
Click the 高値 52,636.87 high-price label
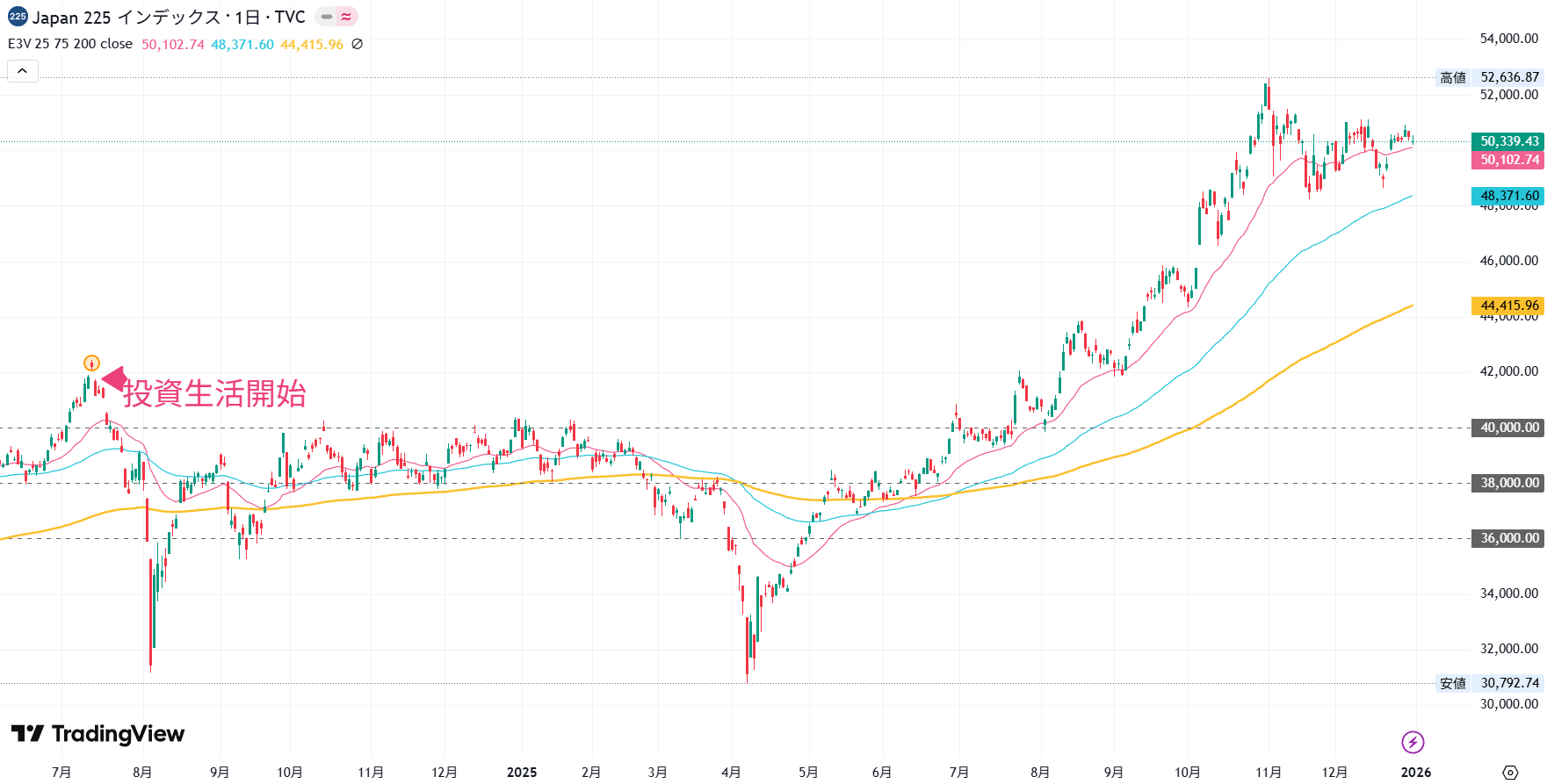point(1490,77)
